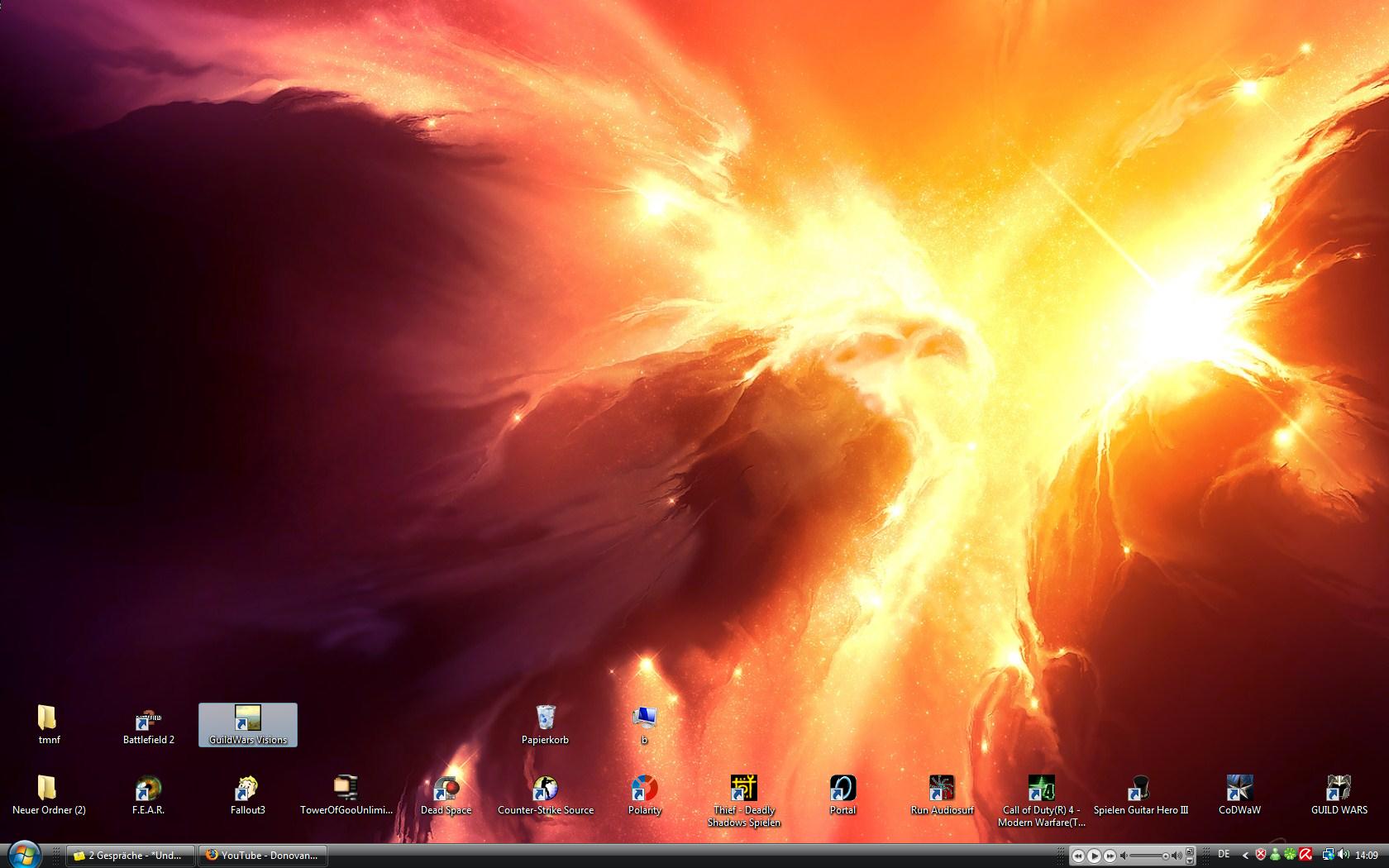Click the media player volume slider

tap(1149, 856)
